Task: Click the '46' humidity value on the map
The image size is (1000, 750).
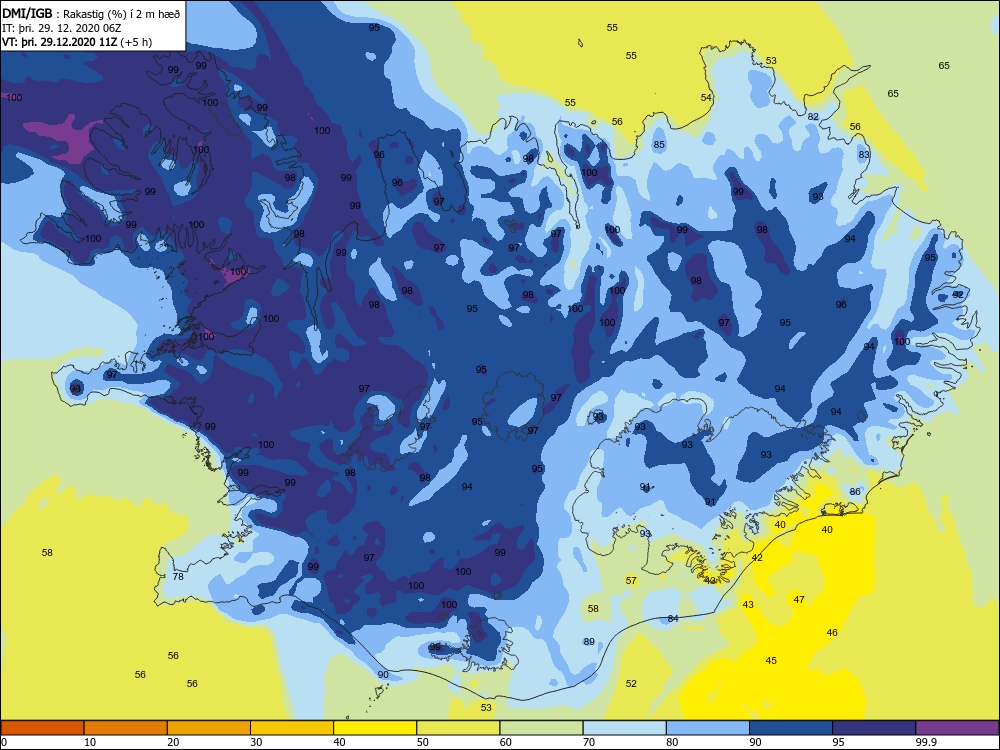Action: coord(832,633)
